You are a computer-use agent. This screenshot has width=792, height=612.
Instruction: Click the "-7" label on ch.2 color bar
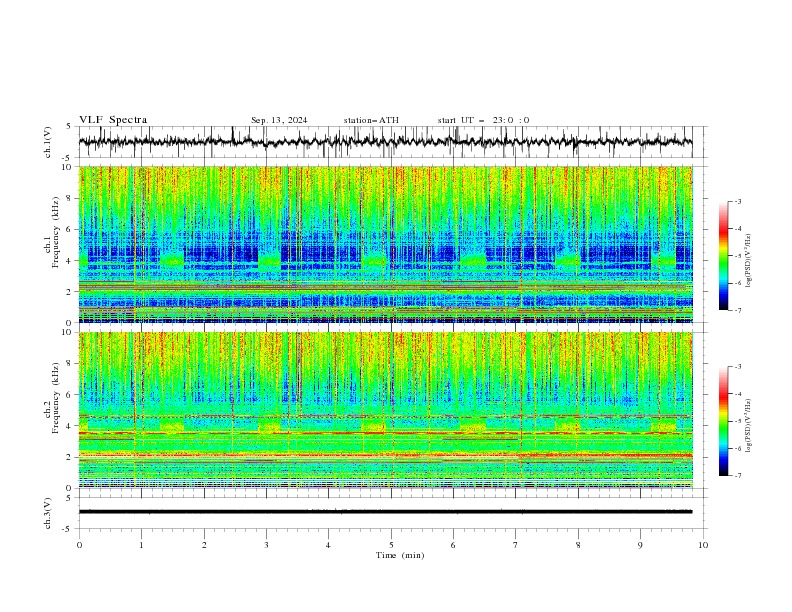click(738, 476)
